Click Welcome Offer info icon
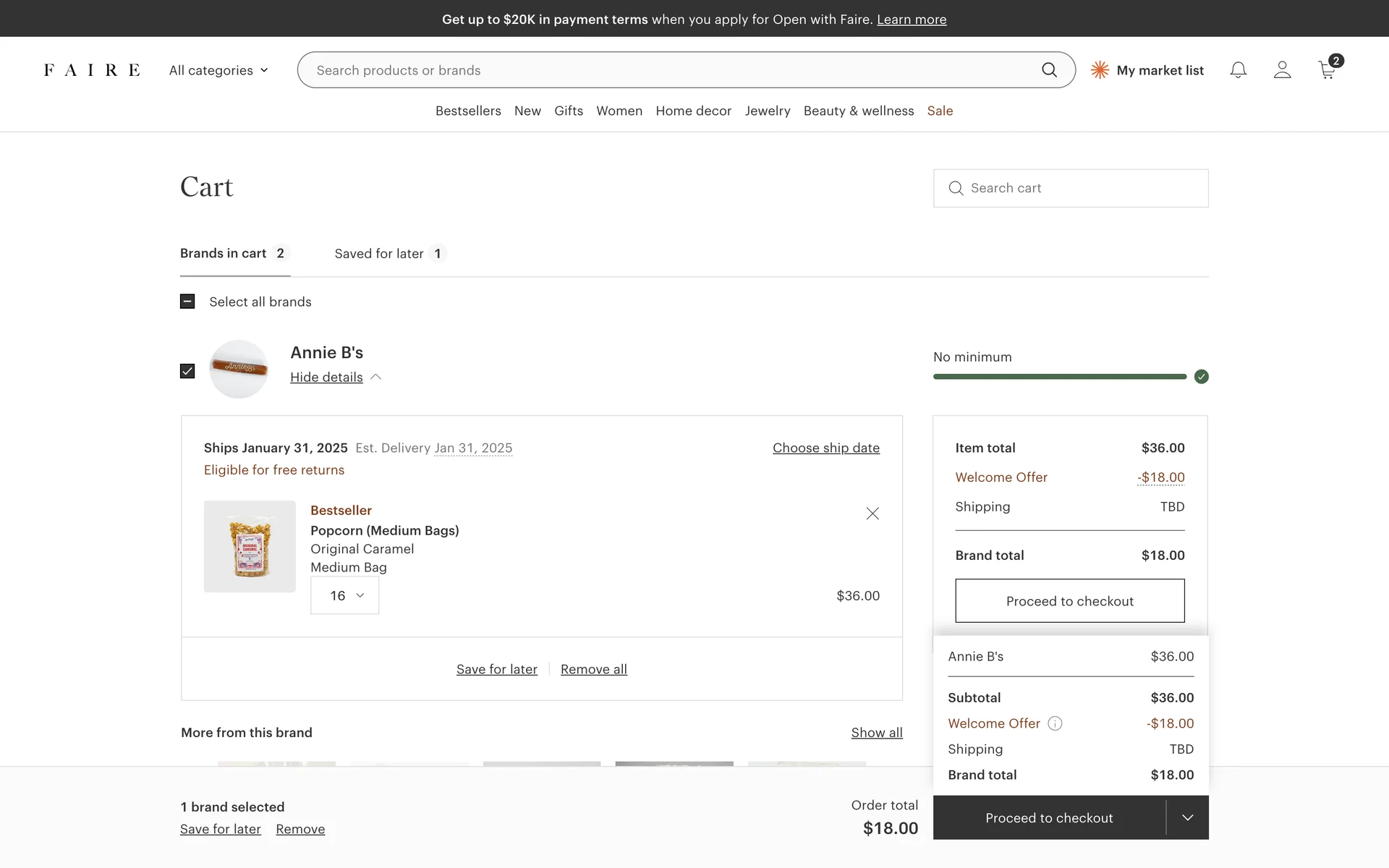1389x868 pixels. 1055,723
